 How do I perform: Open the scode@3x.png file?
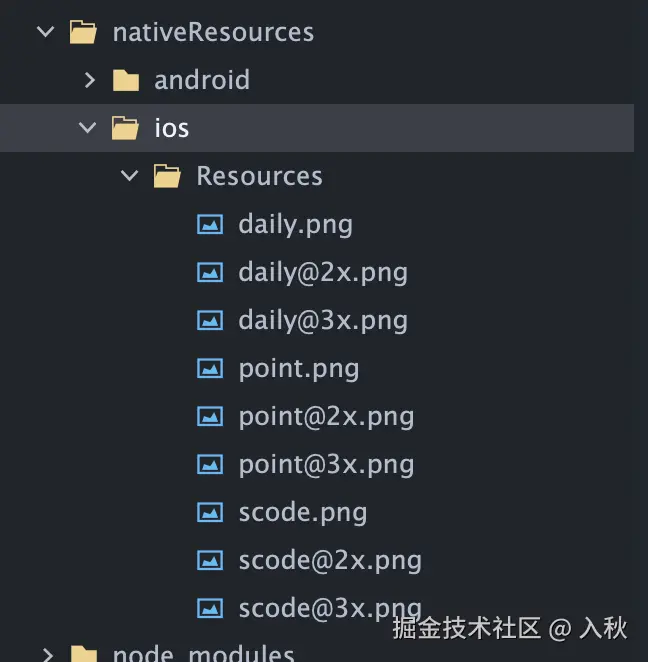[329, 608]
